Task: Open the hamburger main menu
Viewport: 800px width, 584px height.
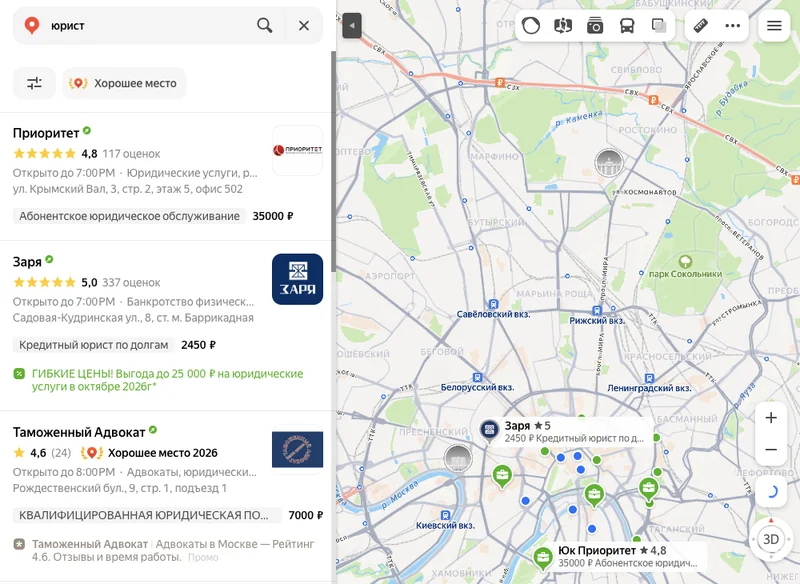Action: tap(774, 26)
